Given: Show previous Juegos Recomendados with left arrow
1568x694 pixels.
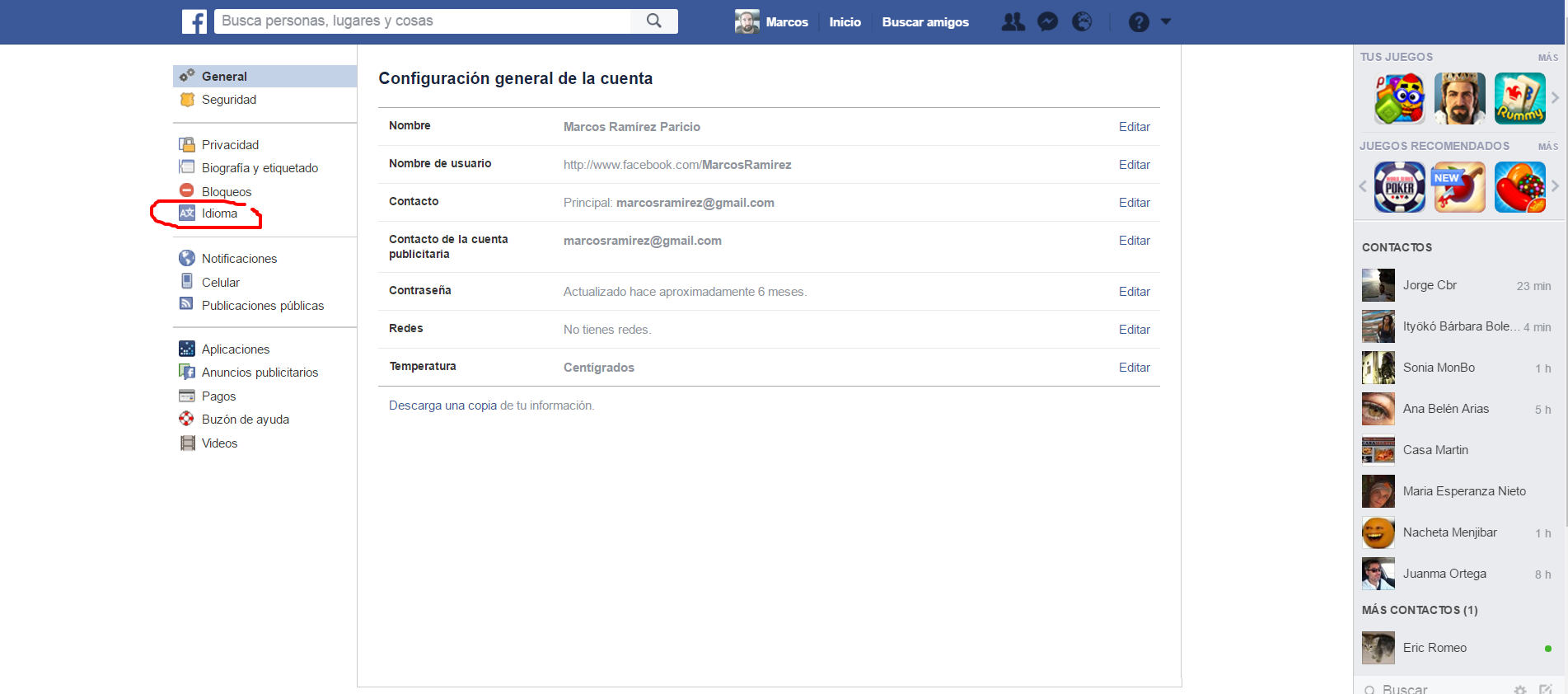Looking at the screenshot, I should [x=1363, y=186].
